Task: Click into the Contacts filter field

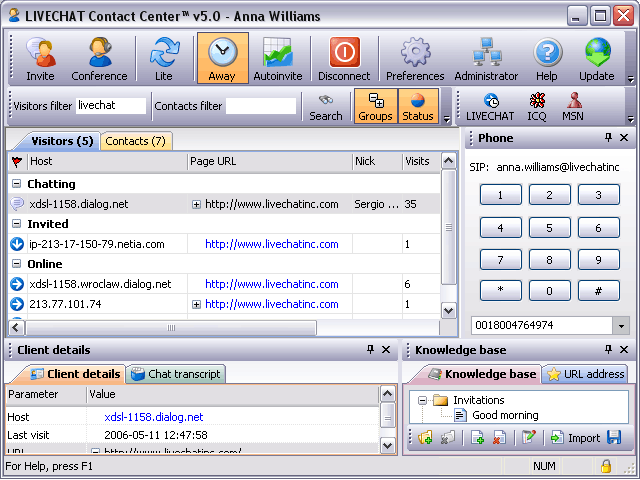Action: (x=261, y=106)
